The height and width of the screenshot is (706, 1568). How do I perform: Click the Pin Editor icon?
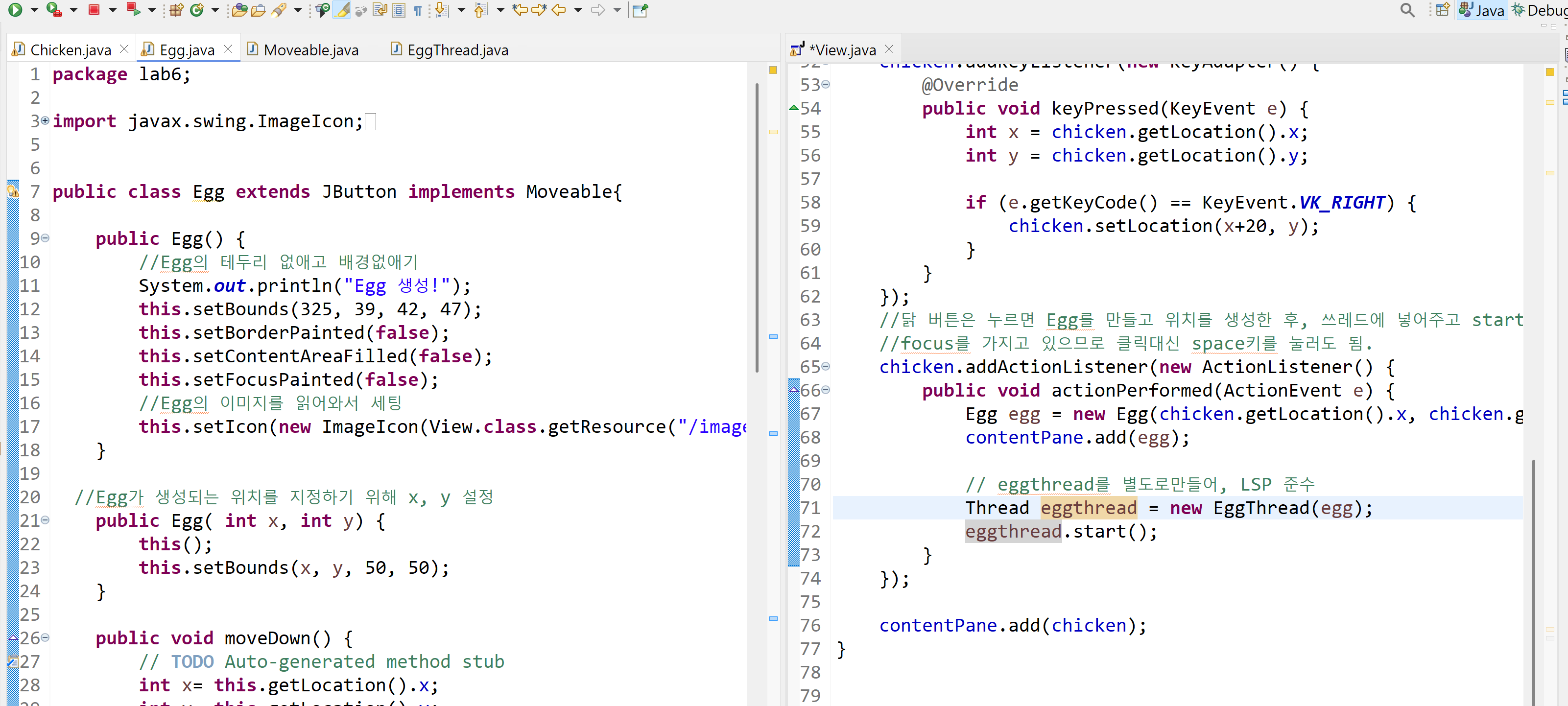click(x=640, y=10)
